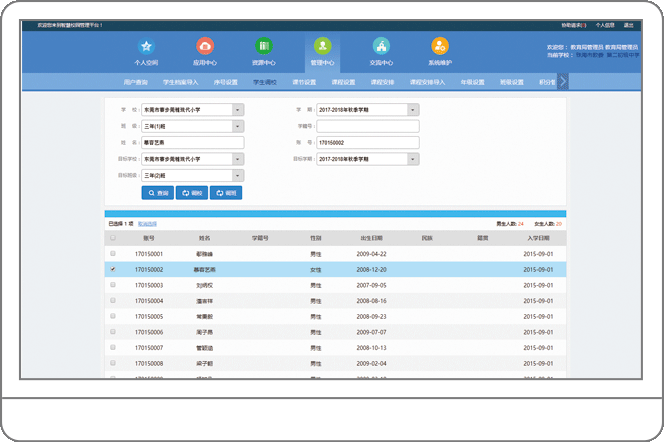Open the 年级设置 submenu tab
Screen dimensions: 664x443
[x=473, y=82]
